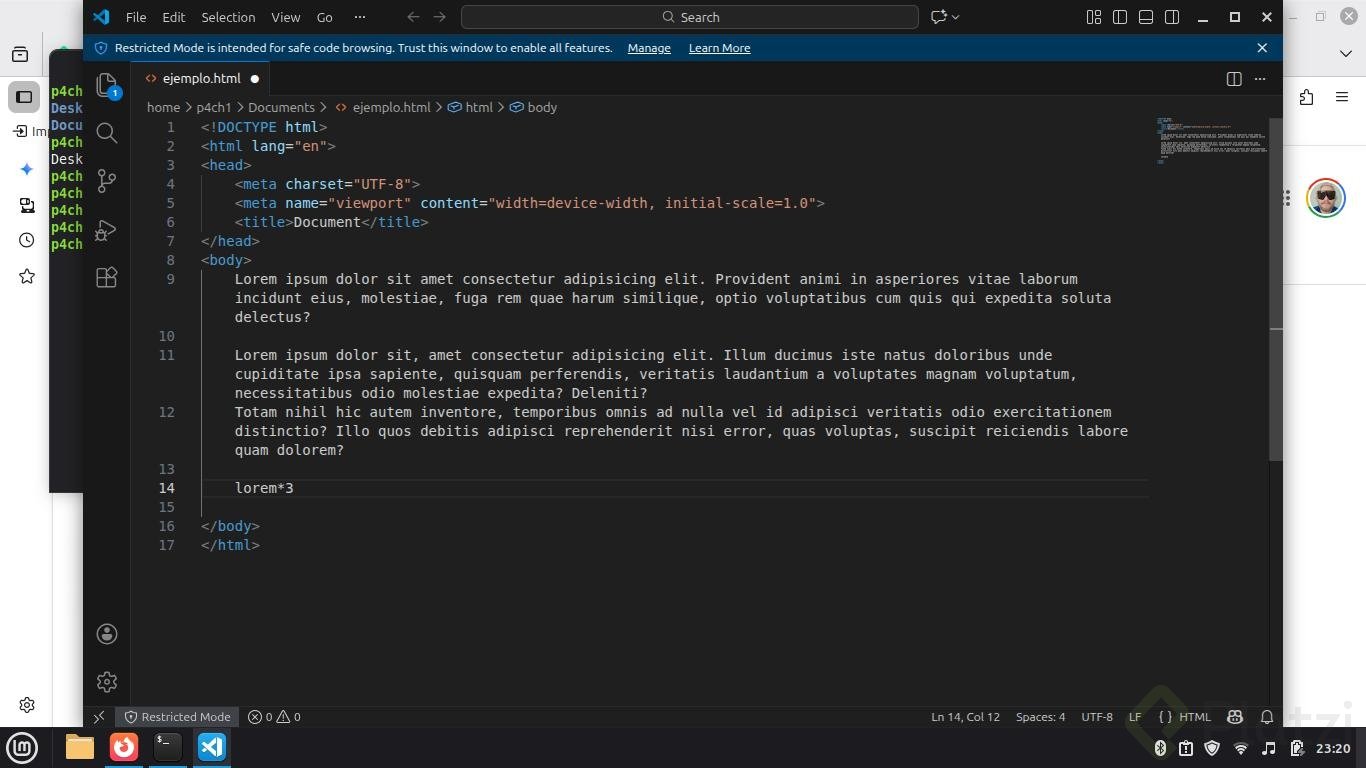Image resolution: width=1366 pixels, height=768 pixels.
Task: Toggle the primary side bar layout button
Action: pyautogui.click(x=1120, y=17)
